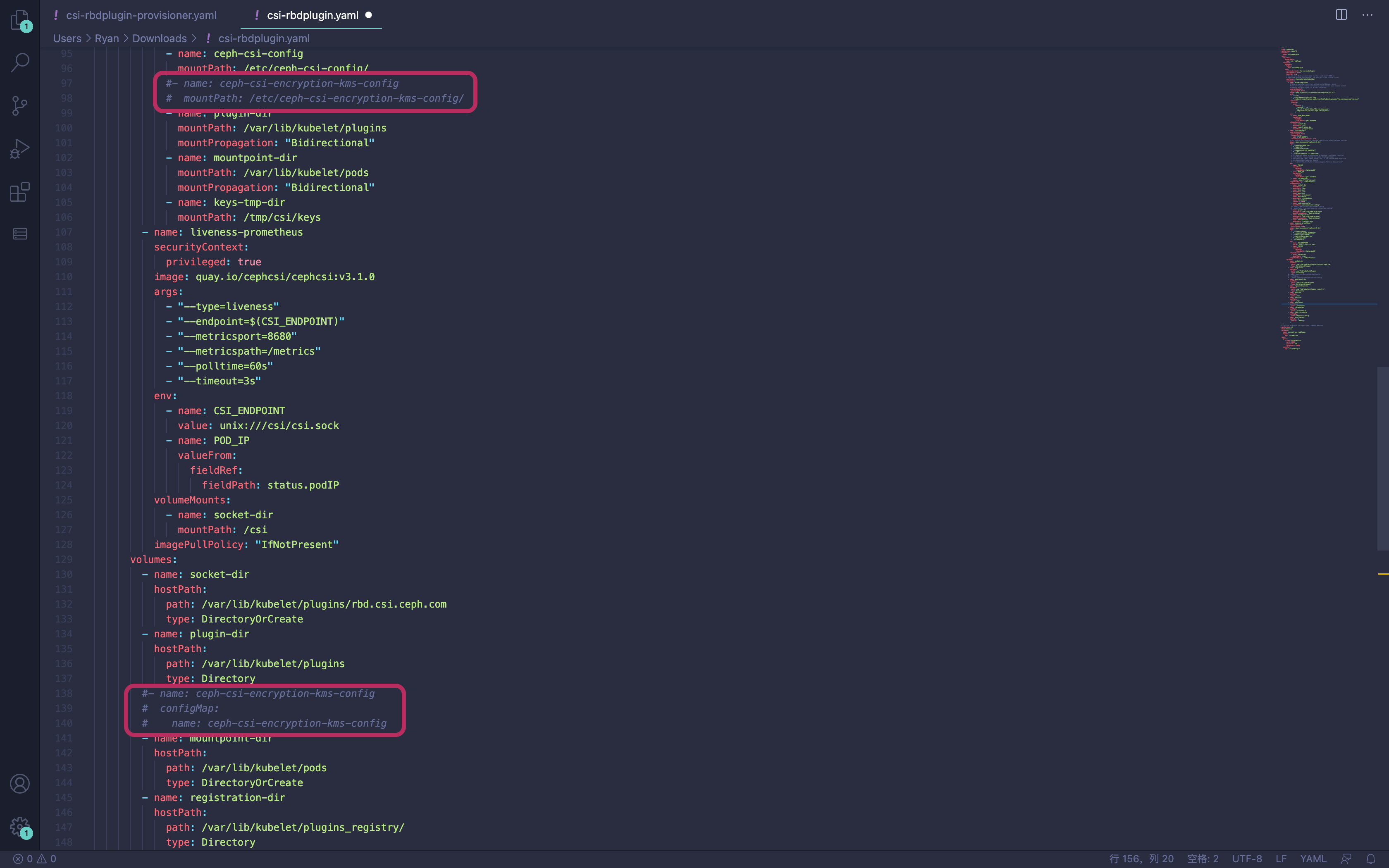1389x868 pixels.
Task: Click the value unix:///csi/csi.sock
Action: (x=279, y=425)
